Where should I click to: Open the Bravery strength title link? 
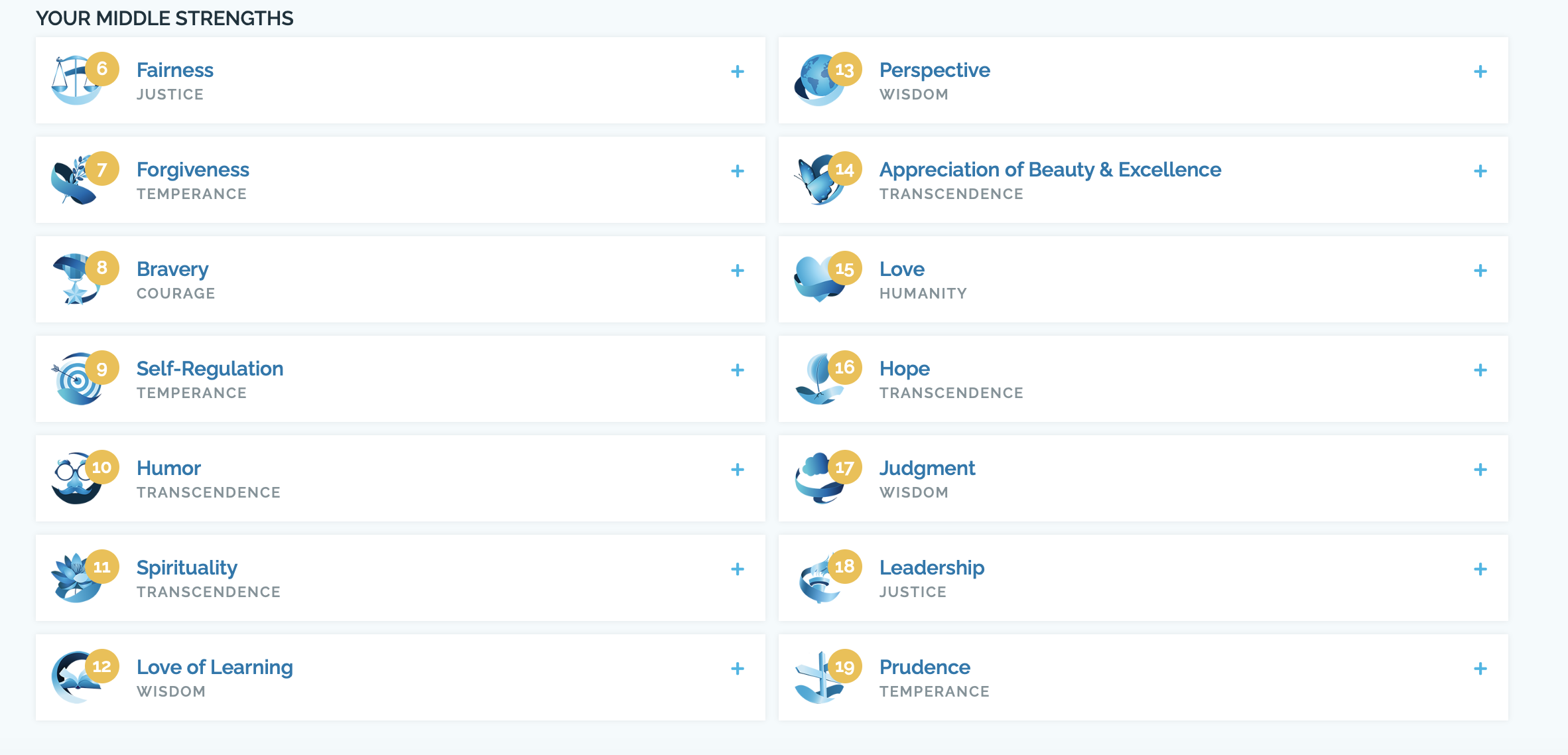pyautogui.click(x=172, y=269)
